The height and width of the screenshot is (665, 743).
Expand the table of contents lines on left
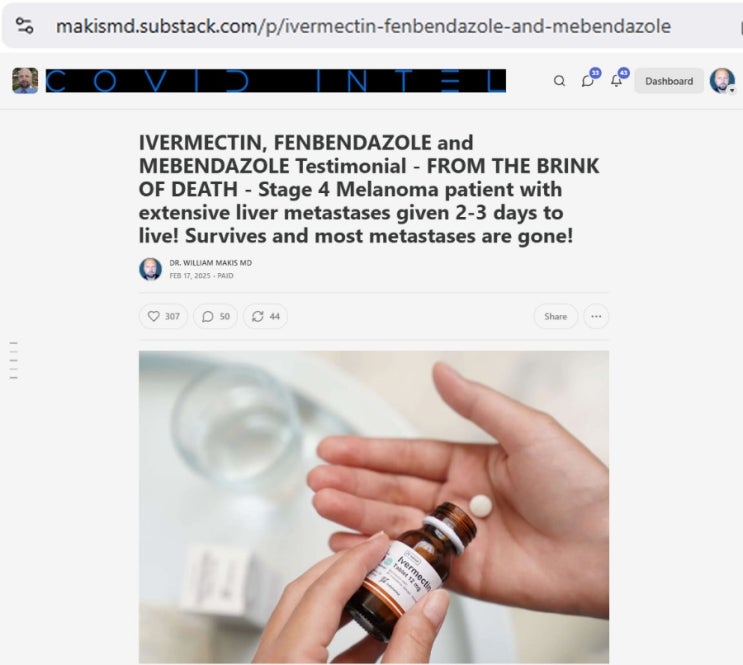click(14, 360)
